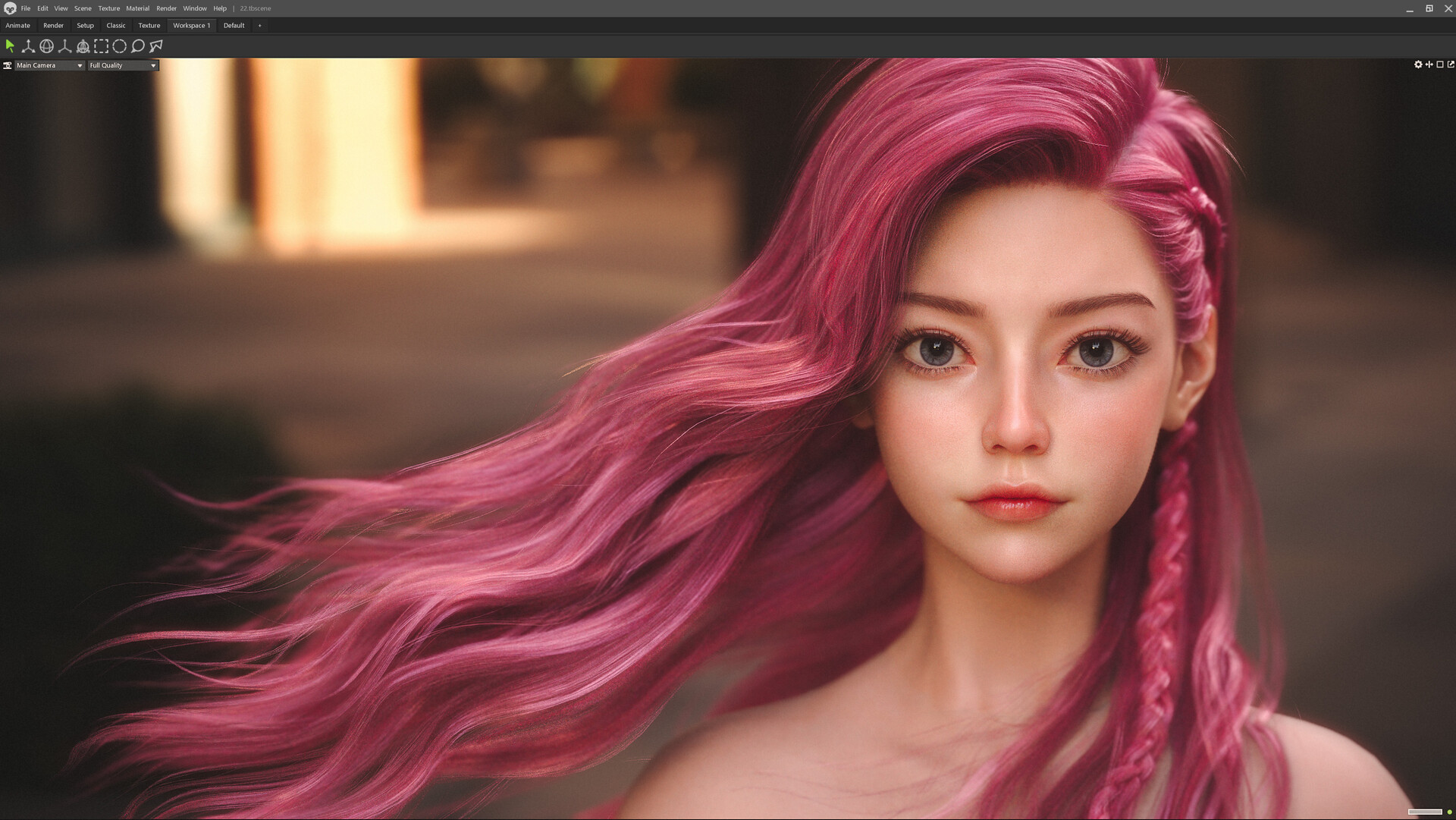The width and height of the screenshot is (1456, 820).
Task: Open the Scene menu
Action: point(83,8)
